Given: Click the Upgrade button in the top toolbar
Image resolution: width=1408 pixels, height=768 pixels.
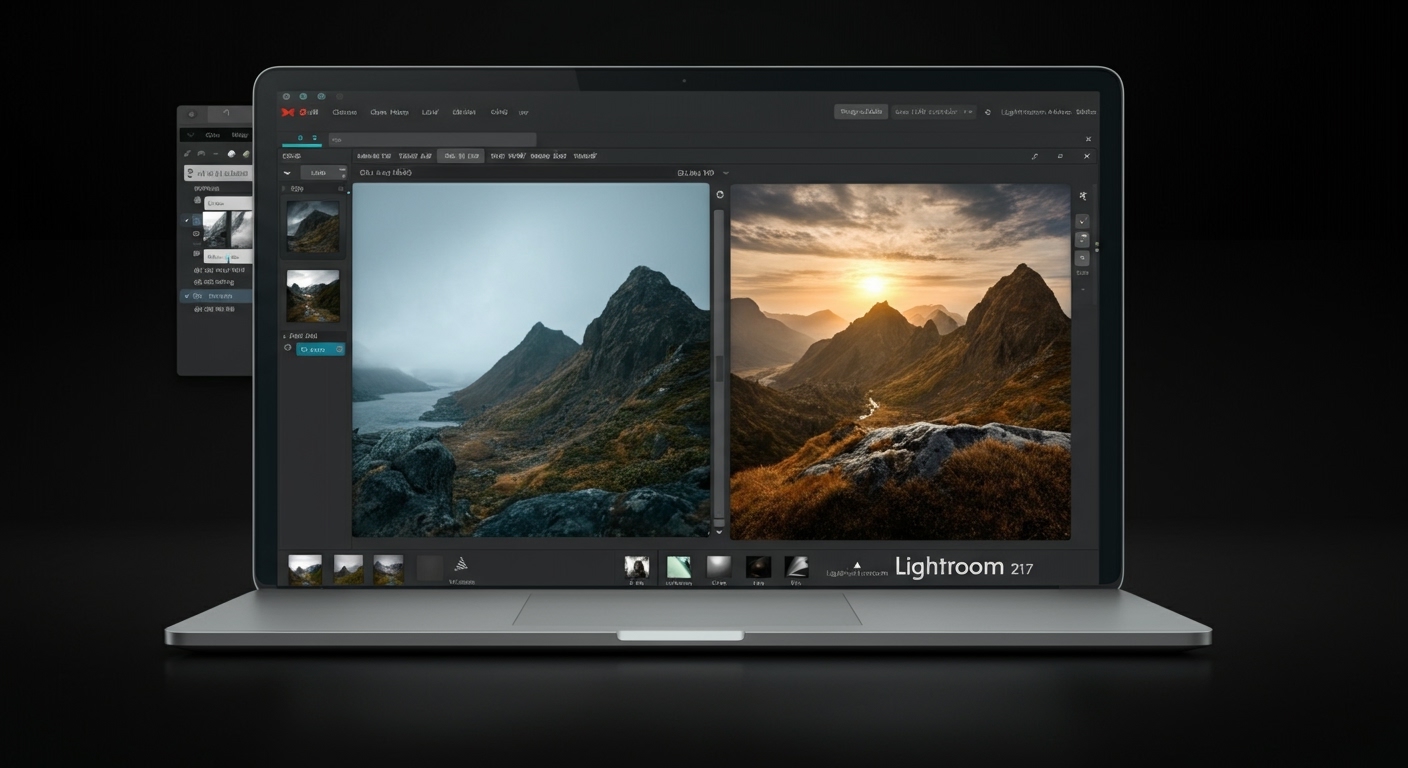Looking at the screenshot, I should coord(860,111).
